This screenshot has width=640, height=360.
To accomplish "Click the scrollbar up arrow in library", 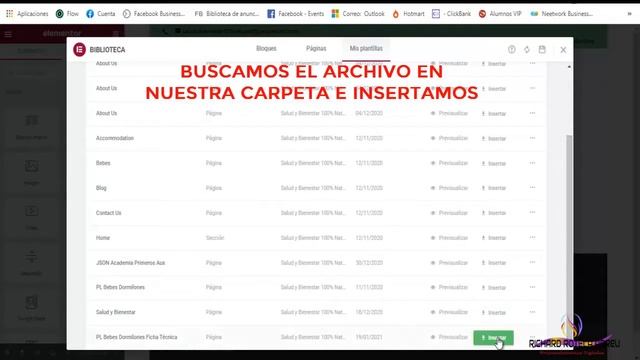I will [x=569, y=67].
